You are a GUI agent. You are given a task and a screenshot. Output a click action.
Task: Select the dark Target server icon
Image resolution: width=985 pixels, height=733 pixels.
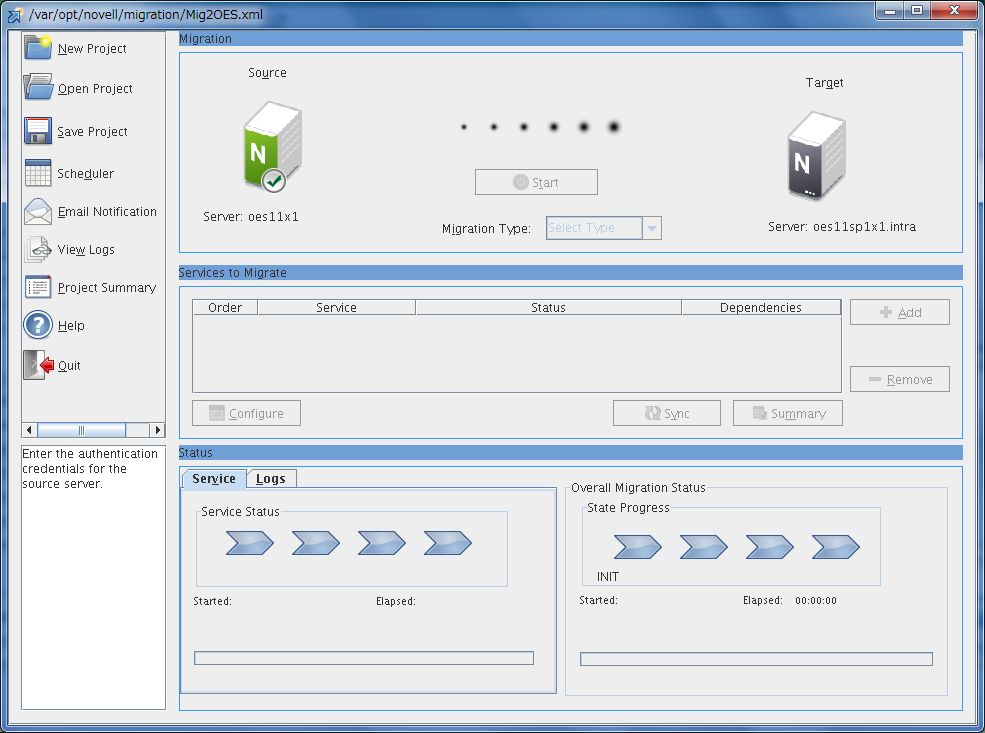pyautogui.click(x=817, y=156)
